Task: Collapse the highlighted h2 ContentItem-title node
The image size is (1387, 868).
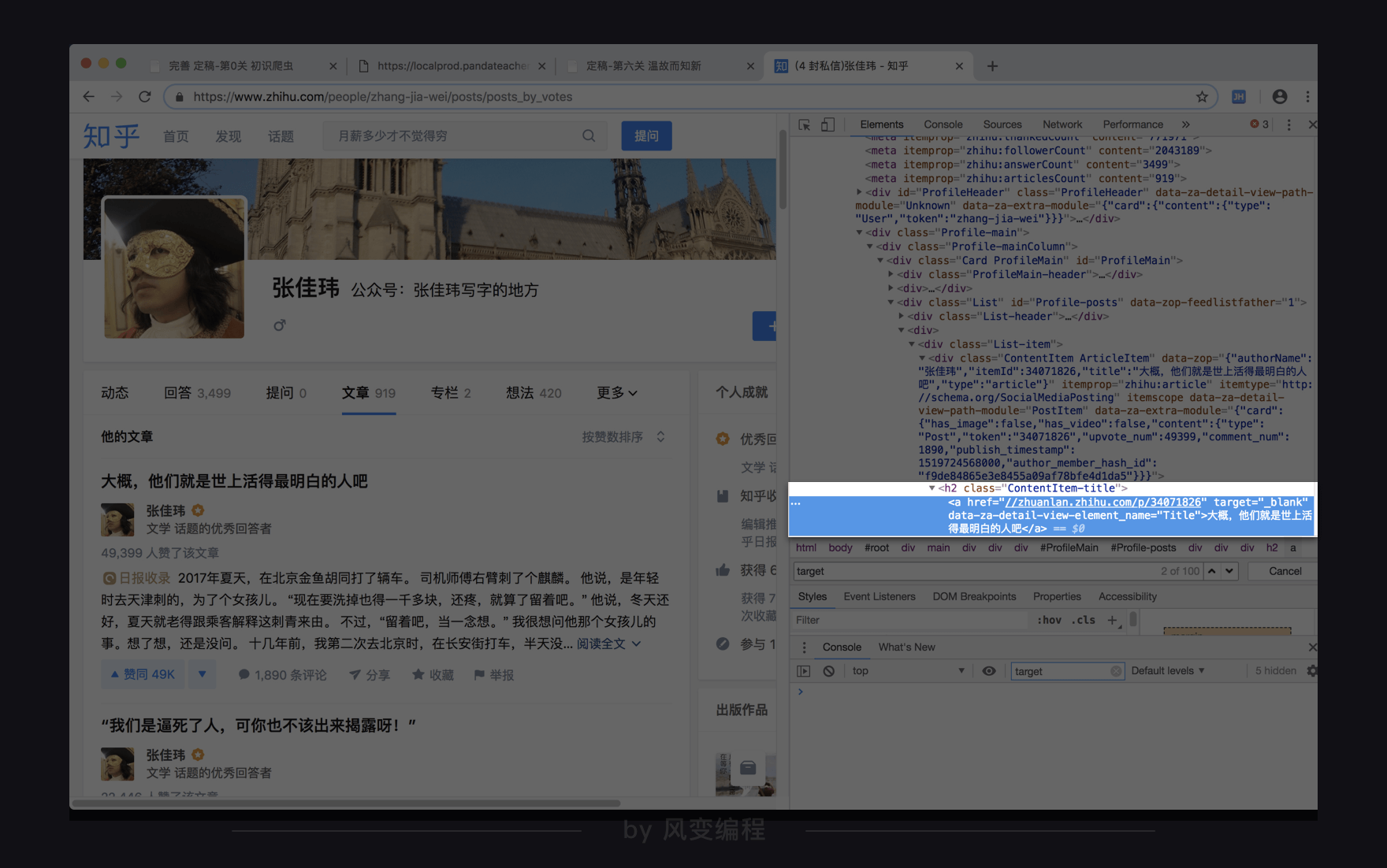Action: click(933, 488)
